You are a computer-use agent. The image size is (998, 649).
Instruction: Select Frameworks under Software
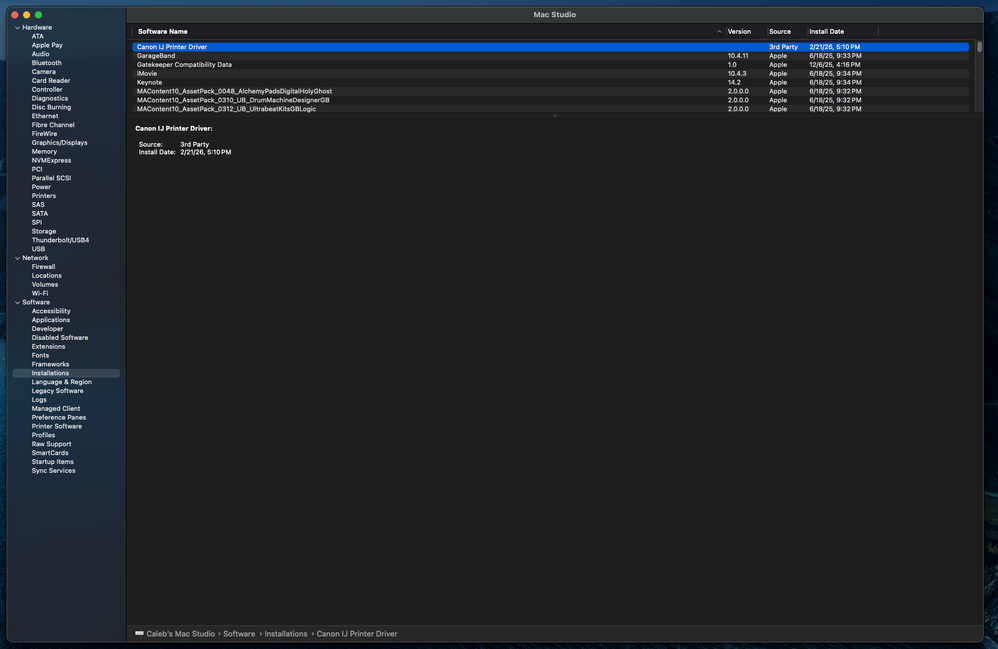(50, 365)
